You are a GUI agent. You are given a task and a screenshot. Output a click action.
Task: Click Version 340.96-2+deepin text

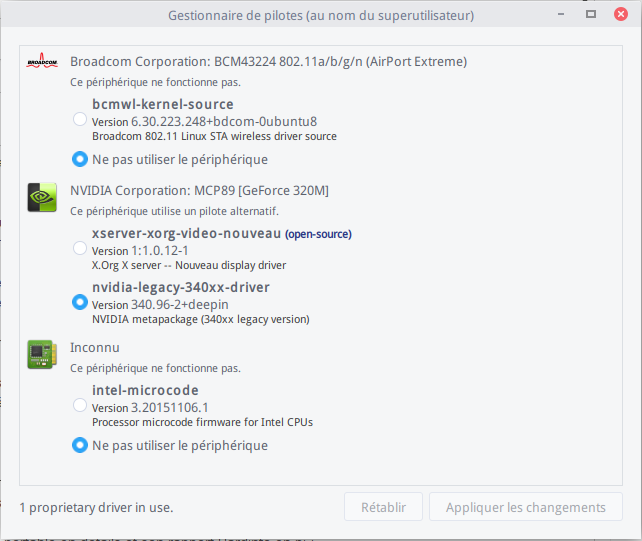(160, 305)
